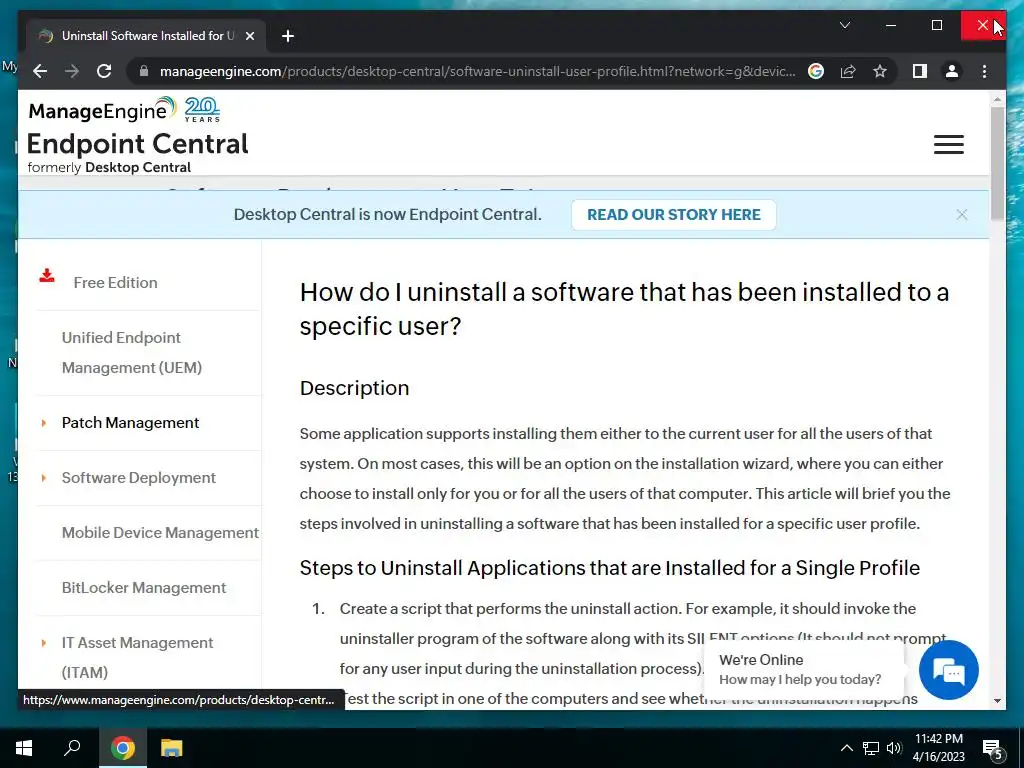Click the Description heading
Image resolution: width=1024 pixels, height=768 pixels.
pos(354,388)
